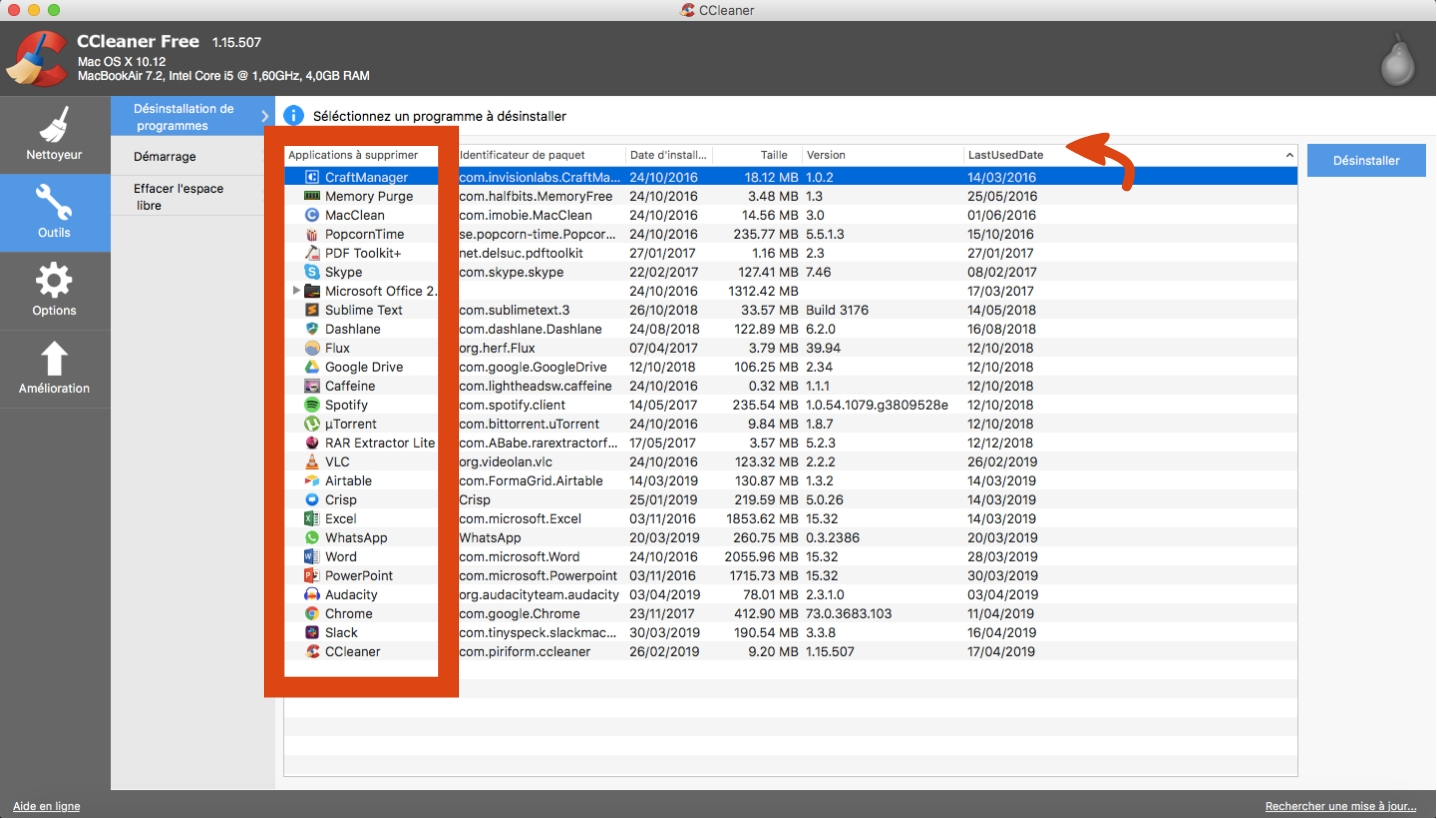This screenshot has height=819, width=1437.
Task: Click last used date 17/04/2019
Action: coord(1001,652)
